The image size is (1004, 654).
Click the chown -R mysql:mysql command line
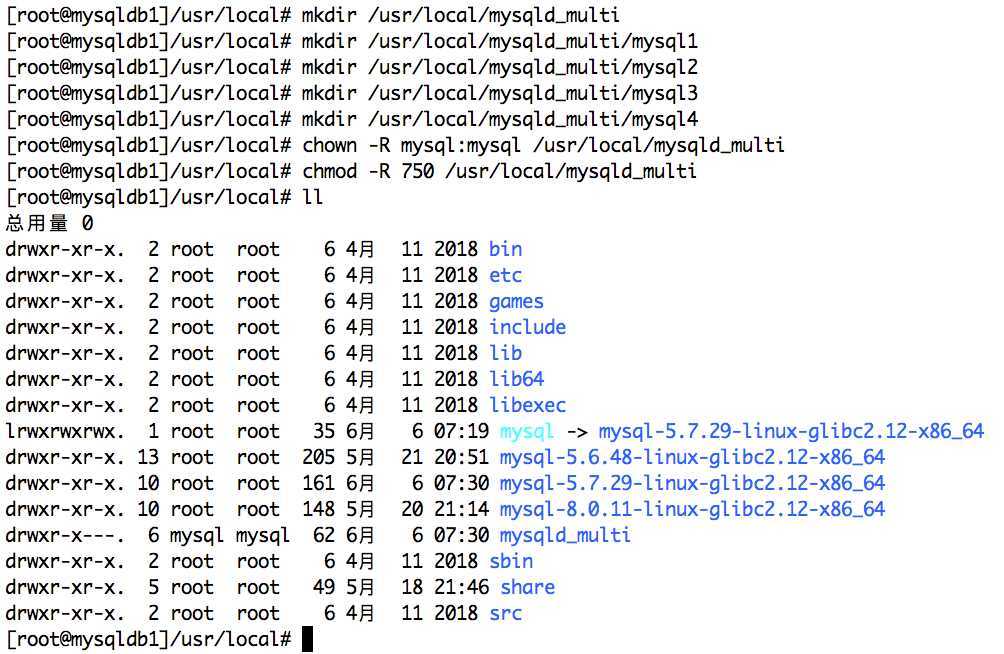[x=544, y=145]
